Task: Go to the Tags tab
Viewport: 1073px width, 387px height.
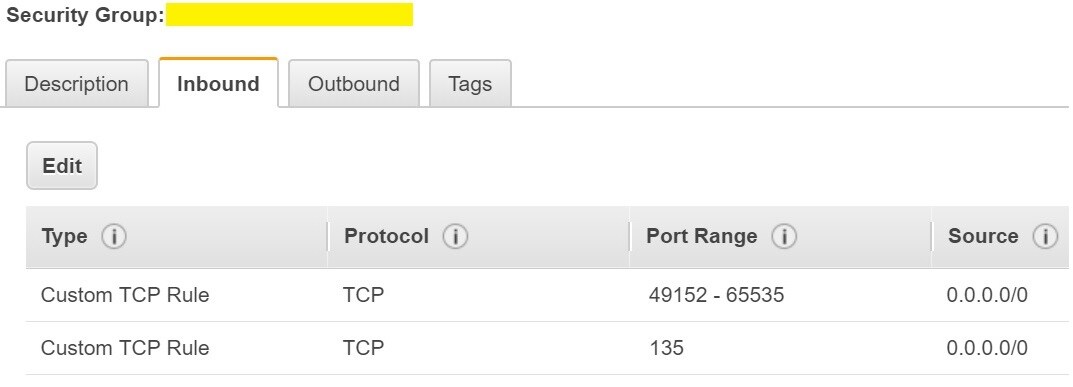Action: click(470, 83)
